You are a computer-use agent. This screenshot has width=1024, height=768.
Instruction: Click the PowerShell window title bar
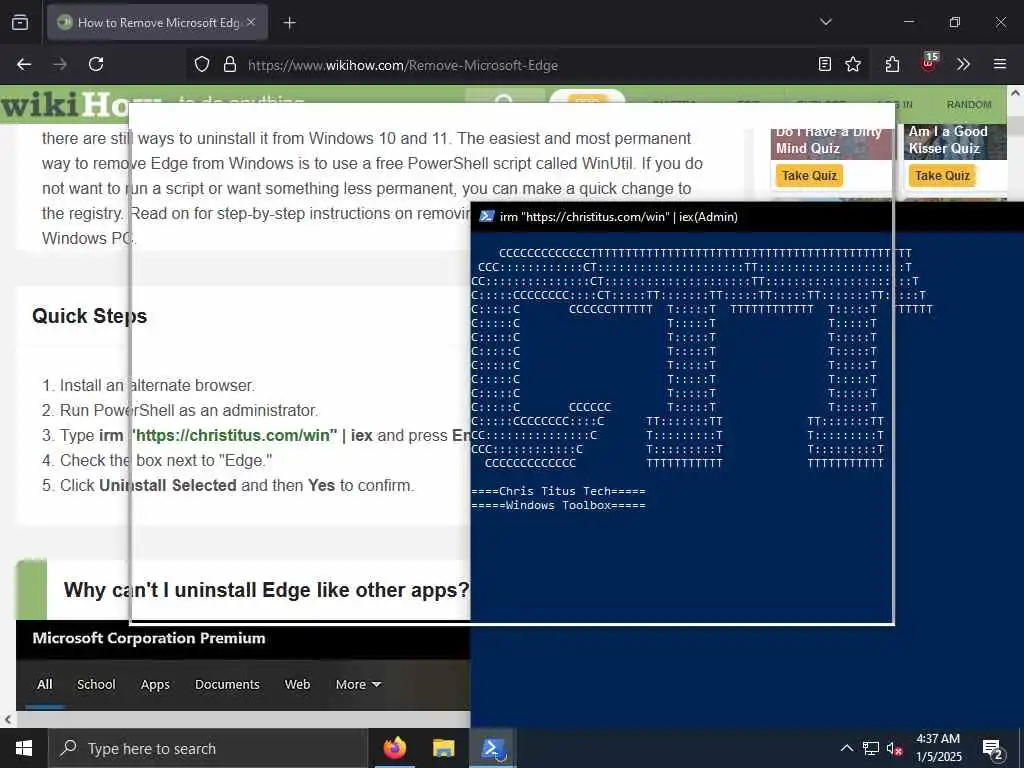click(x=747, y=217)
